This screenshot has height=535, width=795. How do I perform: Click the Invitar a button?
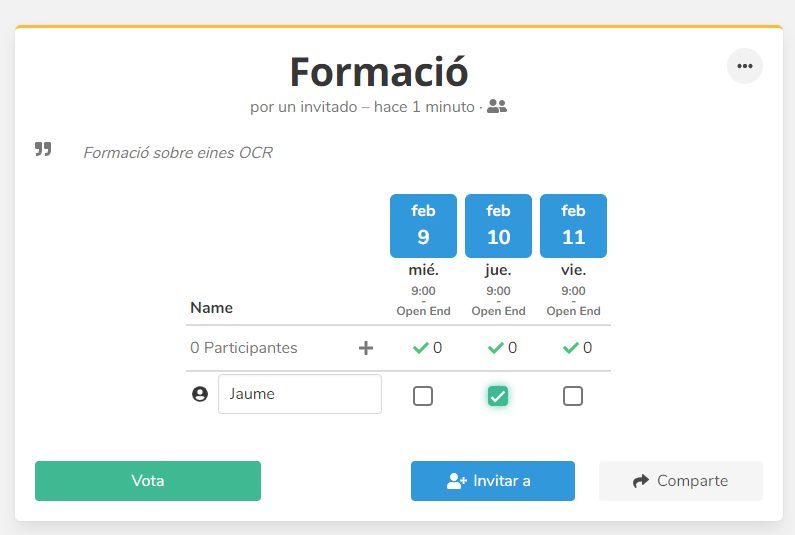coord(492,481)
